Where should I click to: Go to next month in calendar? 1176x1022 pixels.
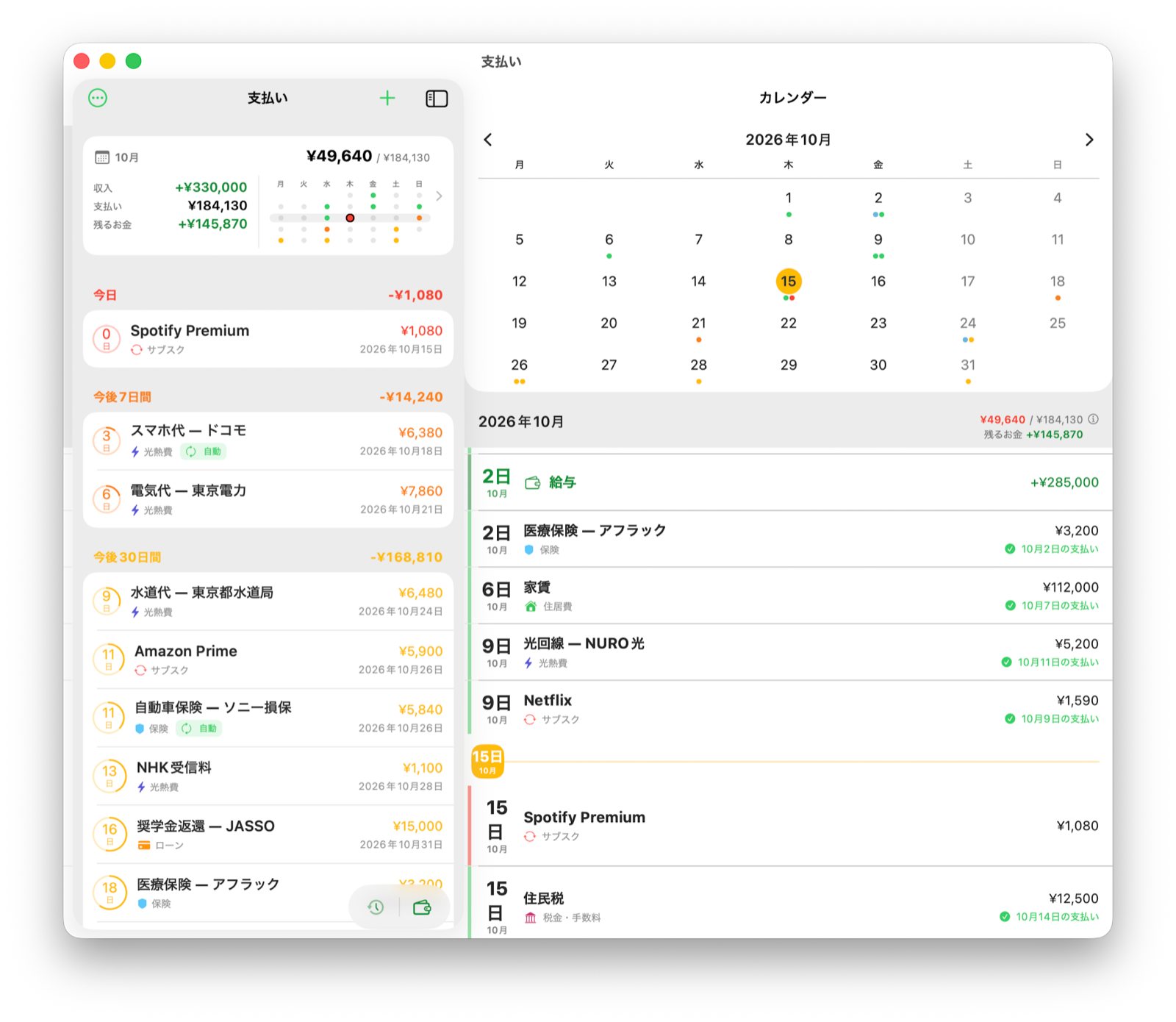pos(1089,140)
